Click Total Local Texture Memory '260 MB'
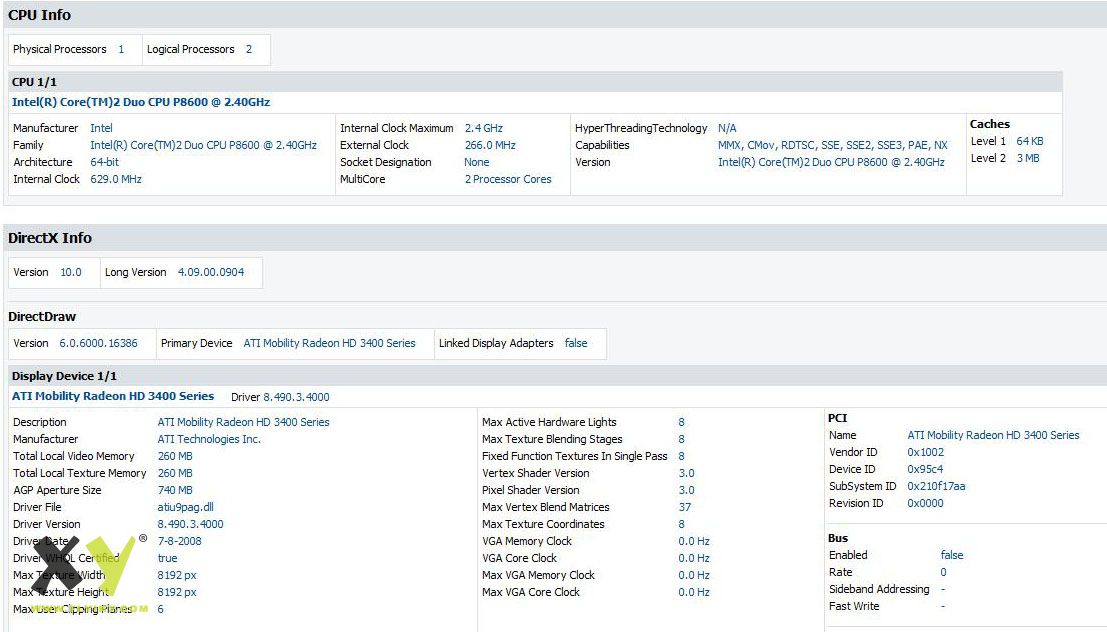The height and width of the screenshot is (632, 1107). click(174, 473)
